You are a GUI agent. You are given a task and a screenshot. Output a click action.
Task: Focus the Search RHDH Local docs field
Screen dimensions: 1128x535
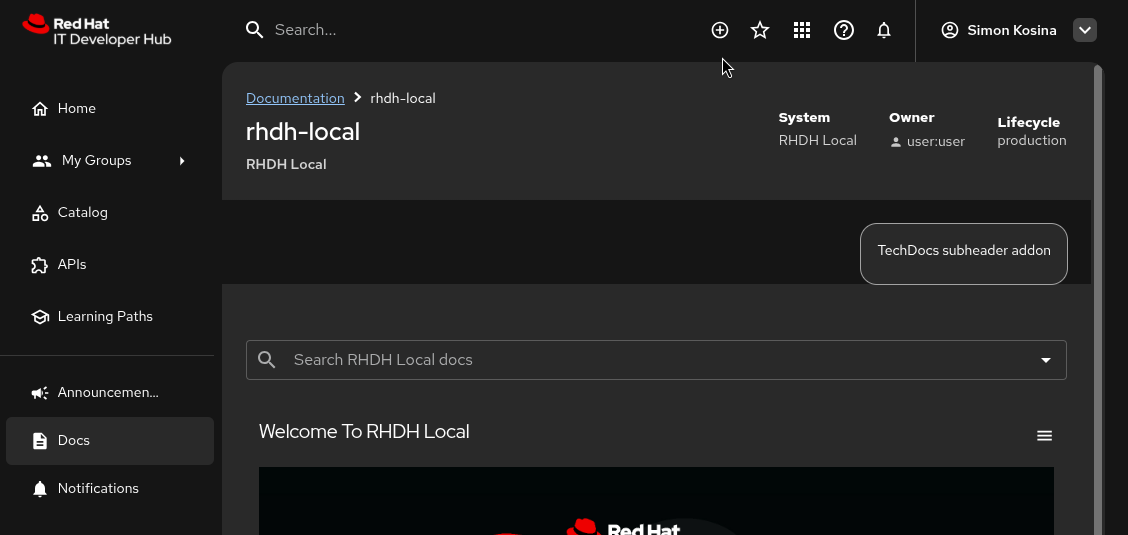[650, 360]
